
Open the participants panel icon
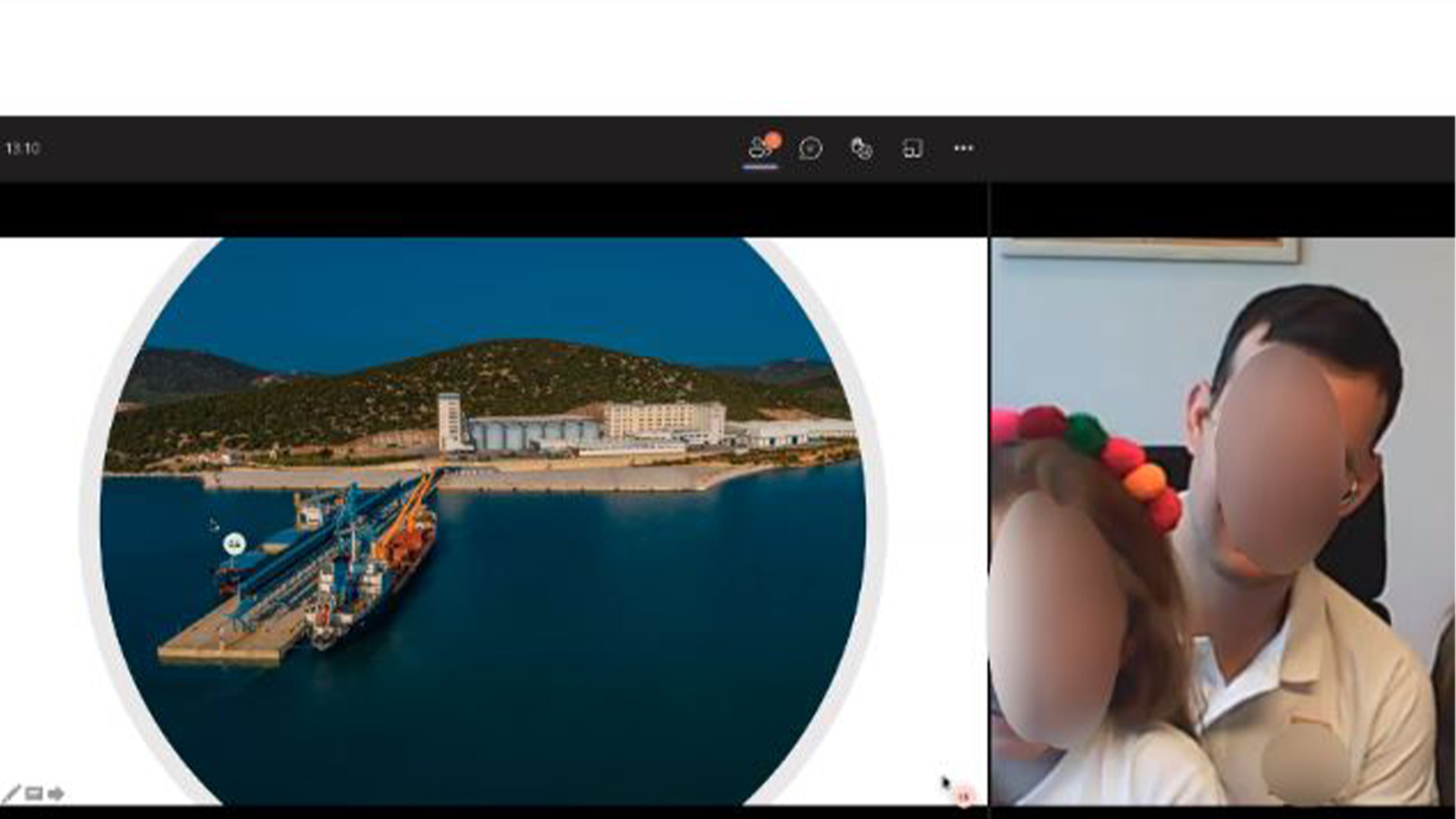coord(760,148)
